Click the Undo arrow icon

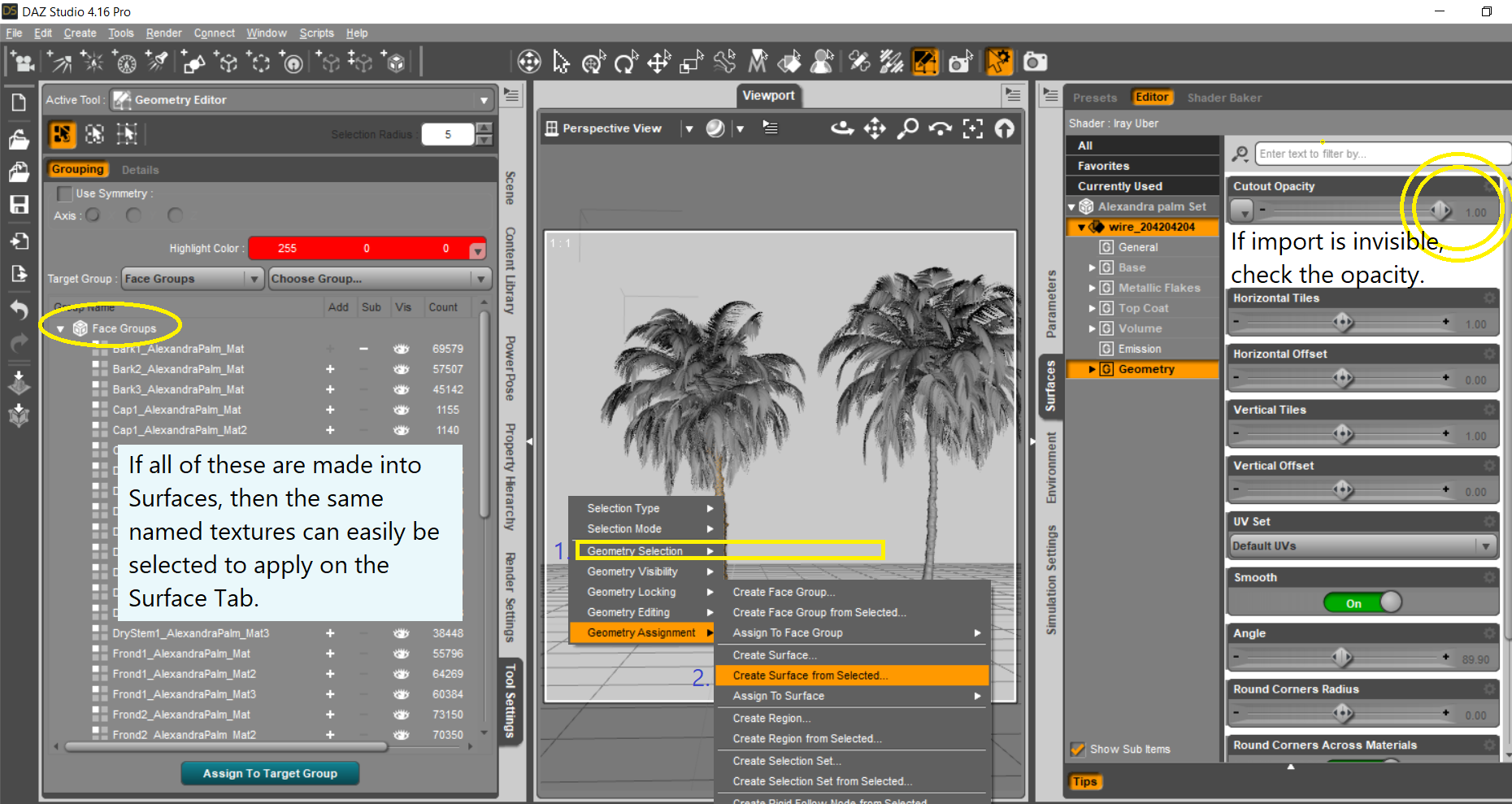click(19, 310)
